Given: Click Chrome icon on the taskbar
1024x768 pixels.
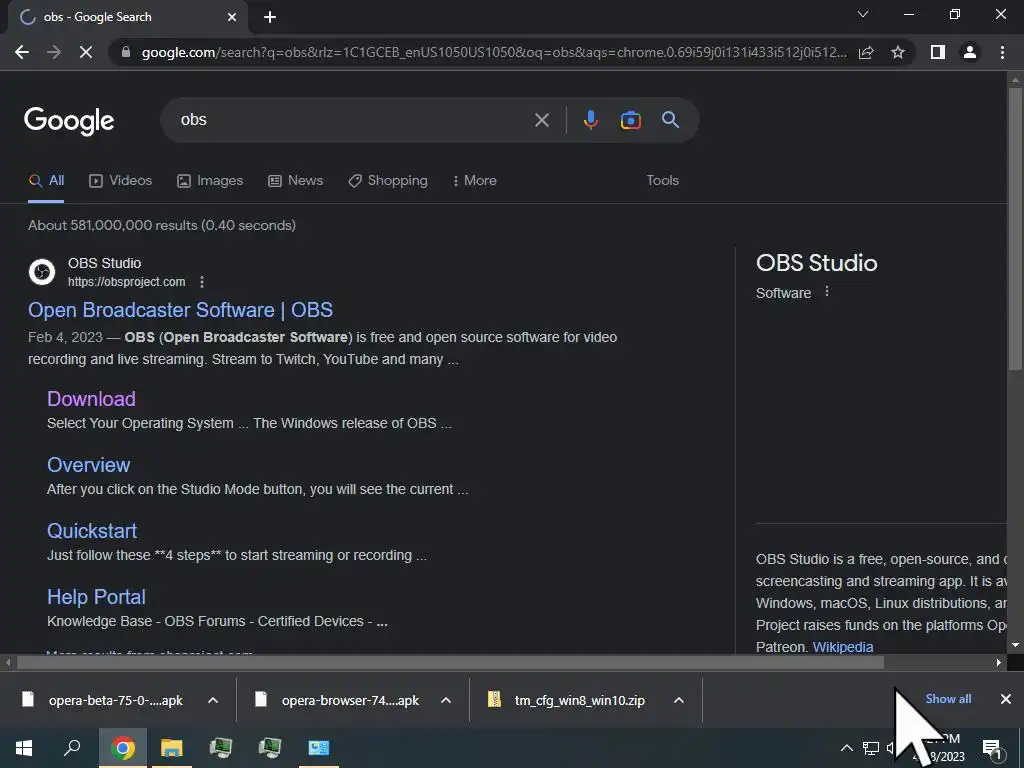Looking at the screenshot, I should coord(122,748).
